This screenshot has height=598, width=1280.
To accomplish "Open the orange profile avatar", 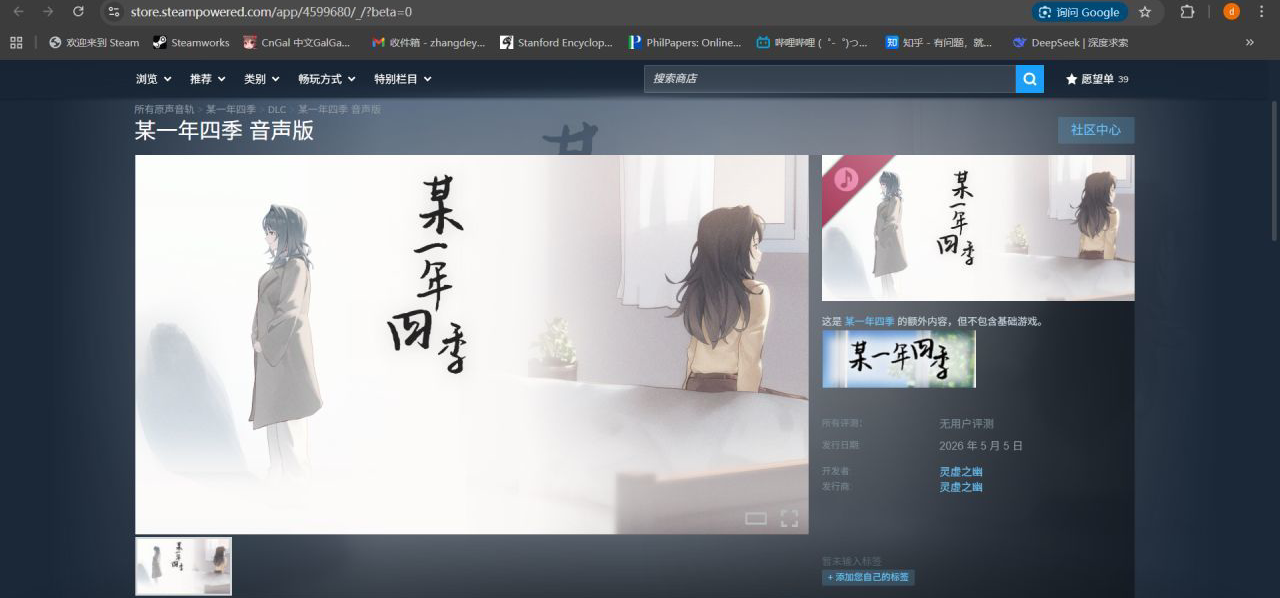I will (x=1231, y=12).
